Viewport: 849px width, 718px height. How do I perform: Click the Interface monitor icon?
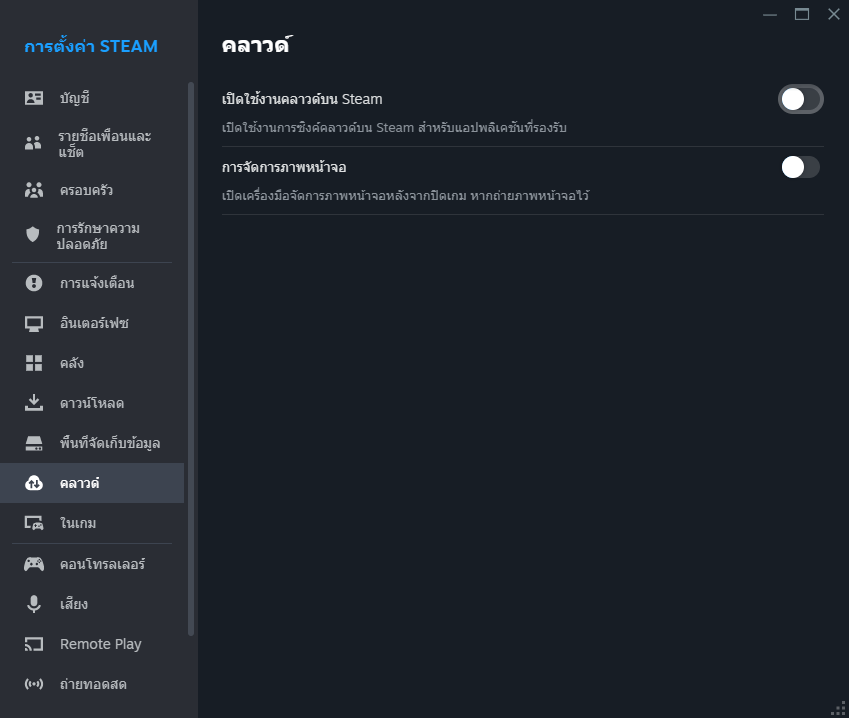(x=34, y=323)
